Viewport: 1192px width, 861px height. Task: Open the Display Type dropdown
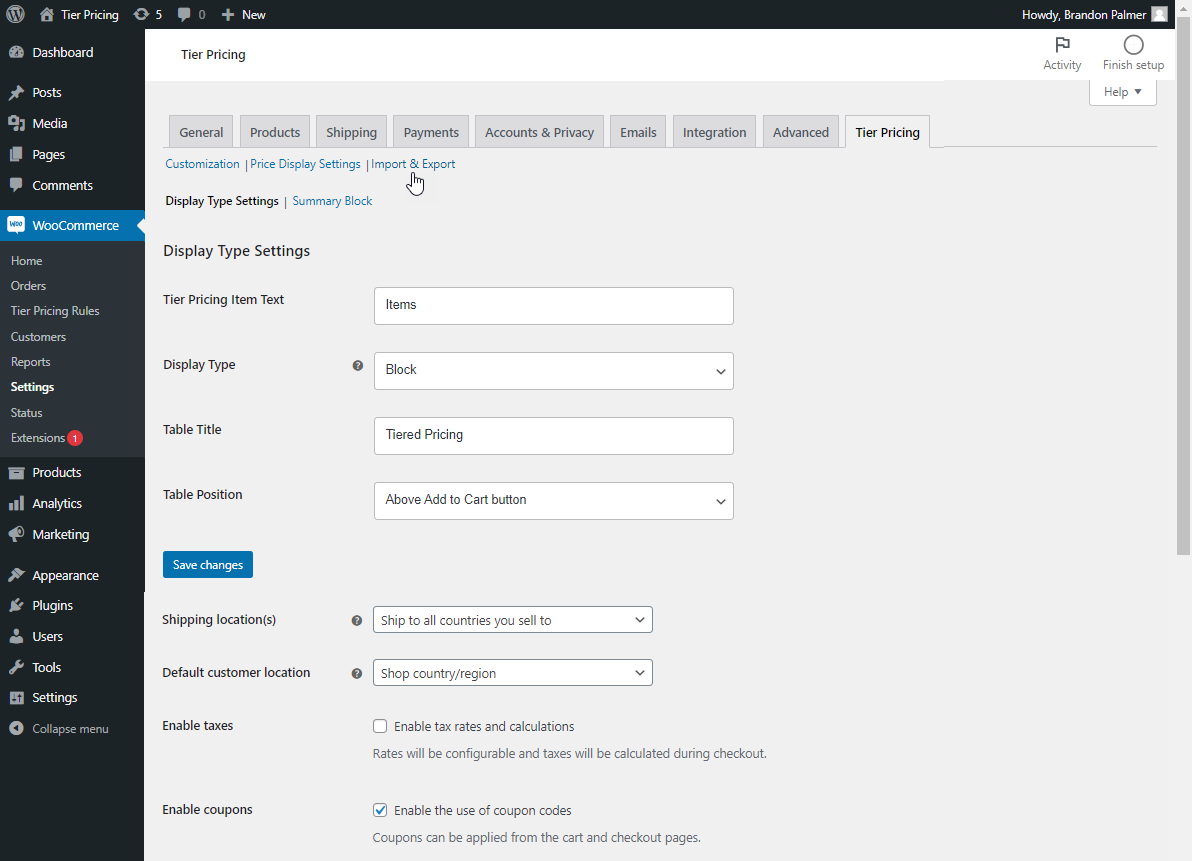tap(553, 371)
